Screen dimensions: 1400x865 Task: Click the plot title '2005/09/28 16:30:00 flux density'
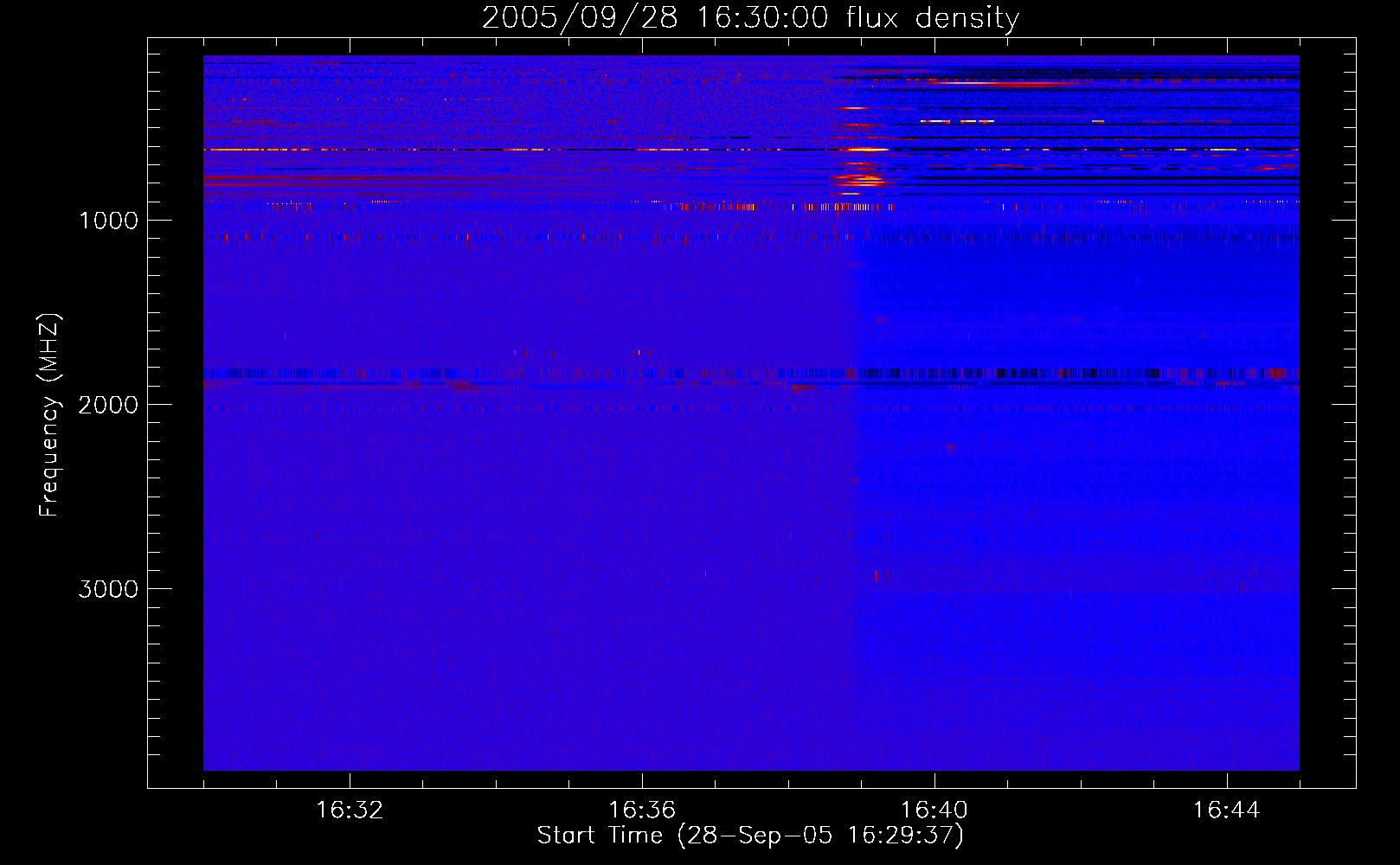coord(750,17)
